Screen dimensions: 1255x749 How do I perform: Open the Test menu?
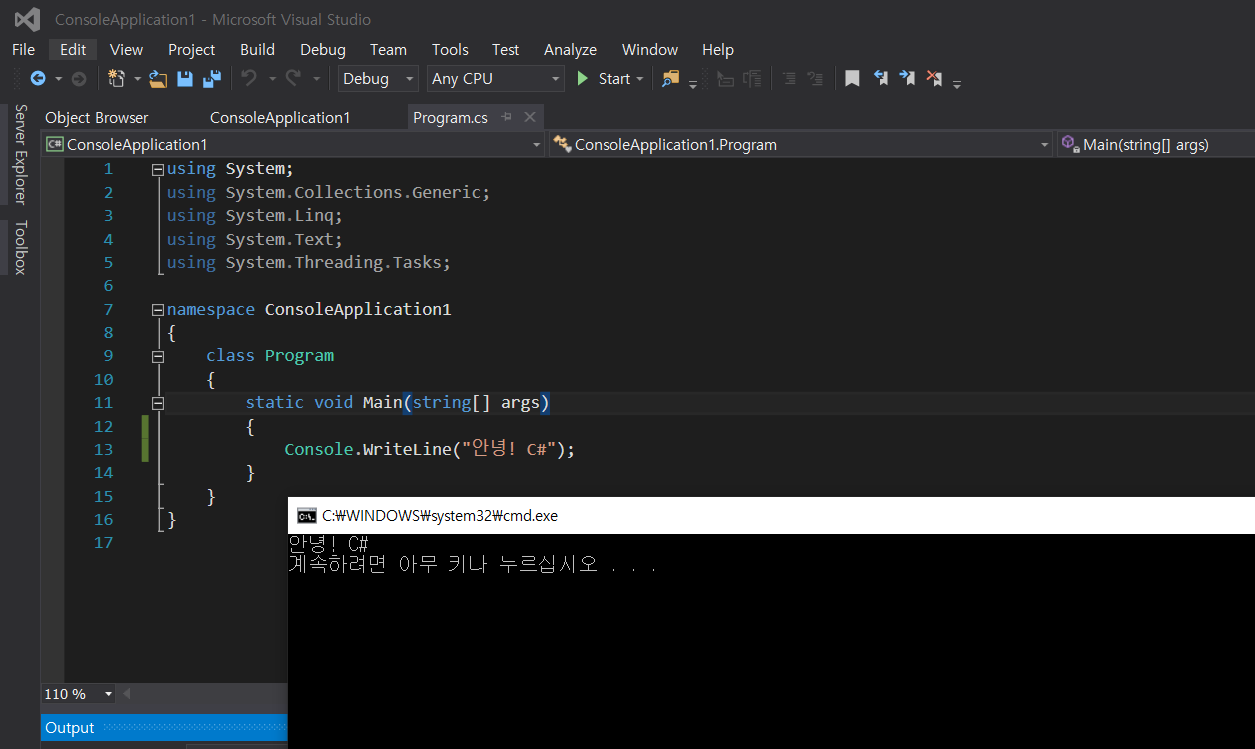(505, 49)
